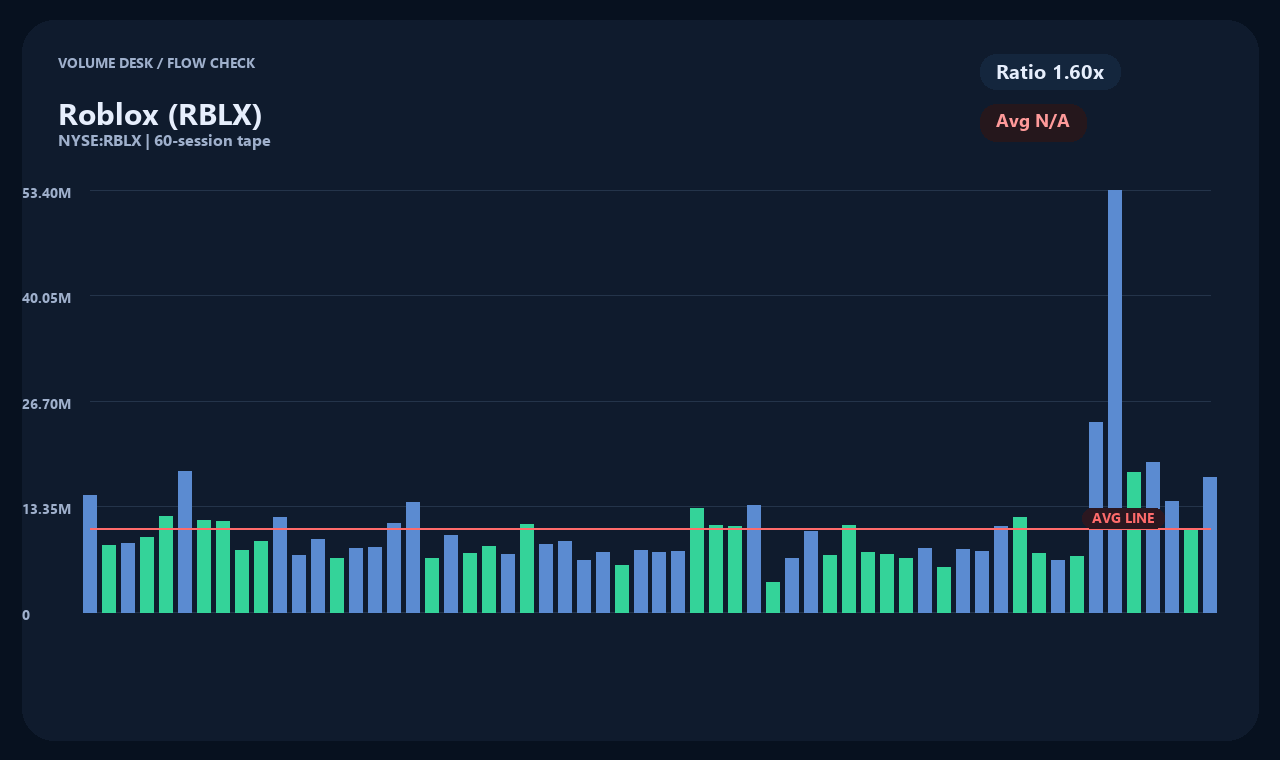Click the VOLUME DESK / FLOW CHECK header
Viewport: 1280px width, 760px height.
coord(156,63)
